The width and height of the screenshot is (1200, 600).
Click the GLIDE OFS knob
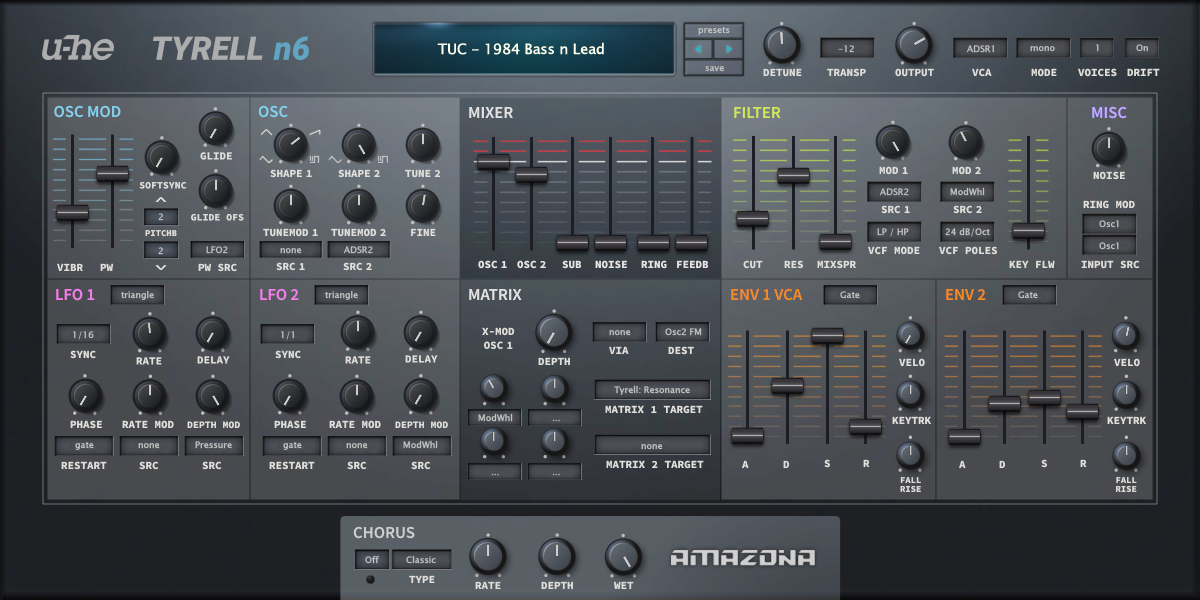pyautogui.click(x=216, y=190)
